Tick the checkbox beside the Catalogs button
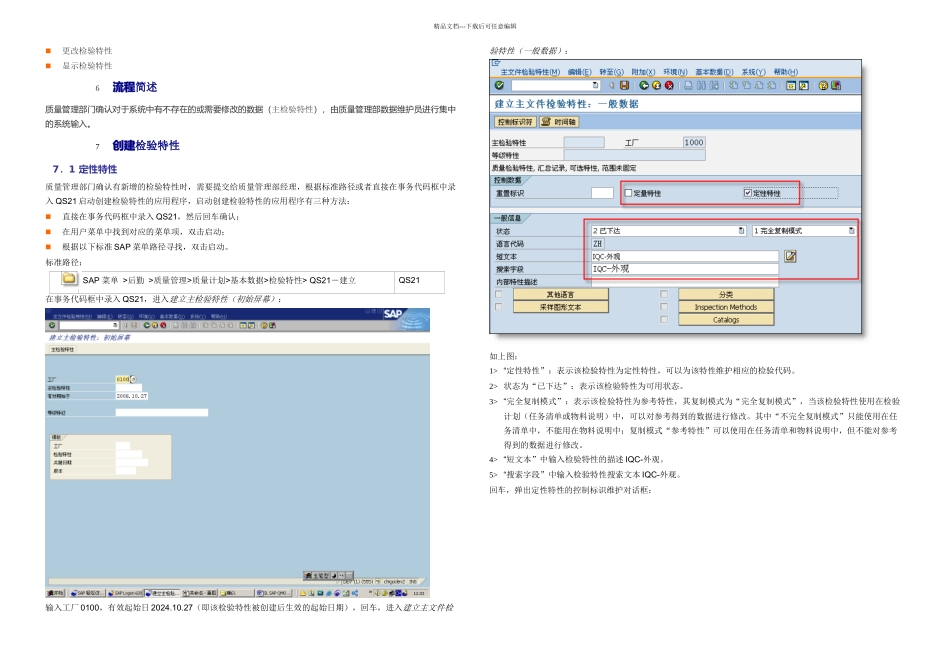The width and height of the screenshot is (950, 672). pyautogui.click(x=664, y=319)
